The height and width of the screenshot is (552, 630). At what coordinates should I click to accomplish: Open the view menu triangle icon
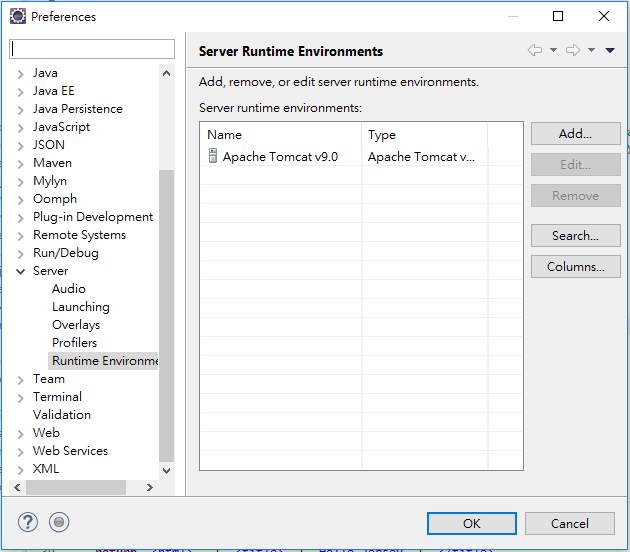click(x=610, y=51)
